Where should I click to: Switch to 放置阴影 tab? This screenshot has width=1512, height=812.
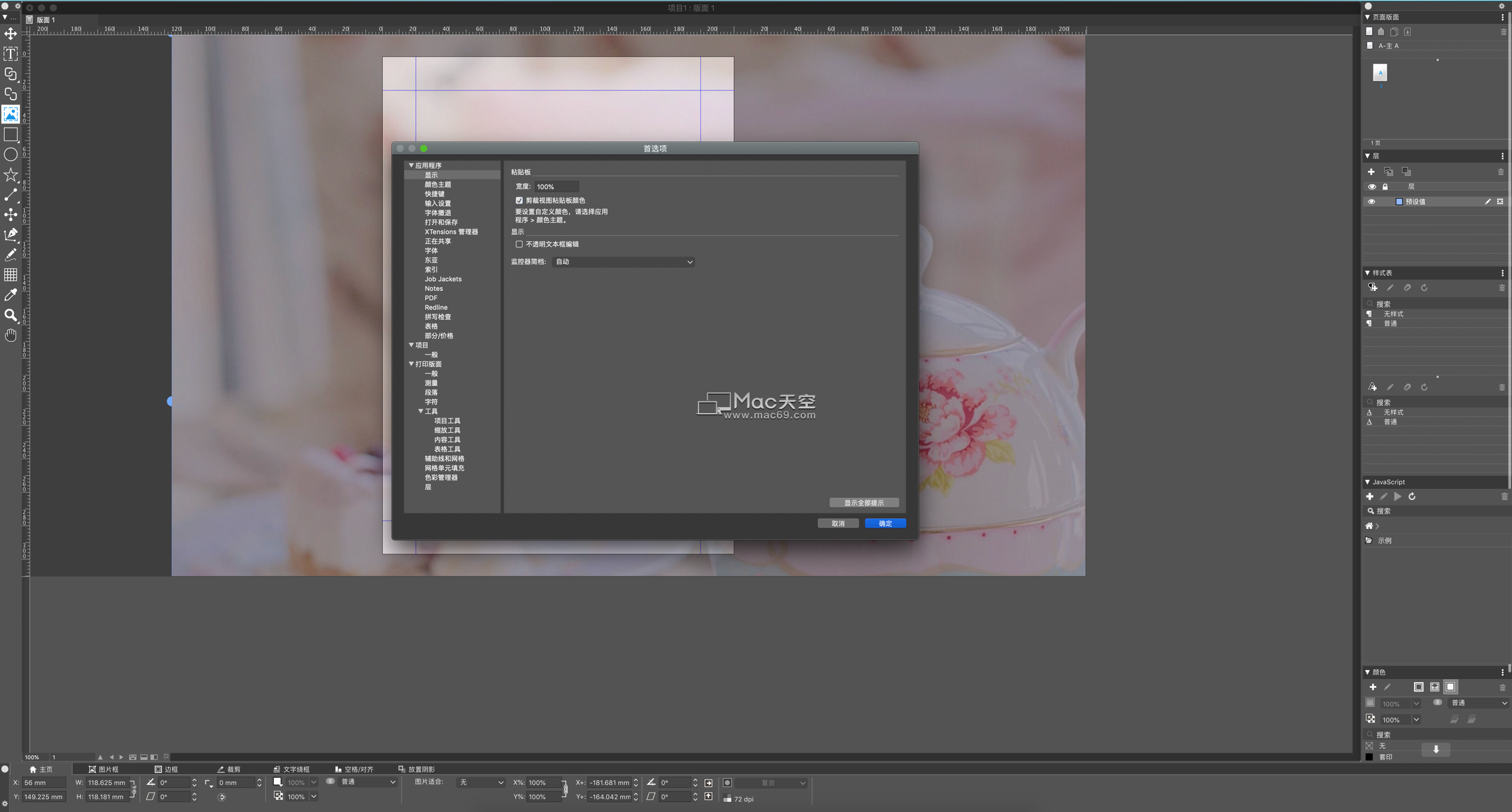point(417,769)
